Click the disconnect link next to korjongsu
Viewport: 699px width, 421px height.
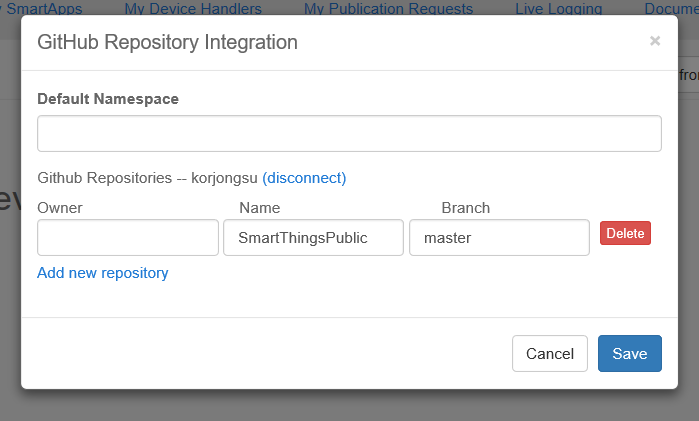point(304,178)
